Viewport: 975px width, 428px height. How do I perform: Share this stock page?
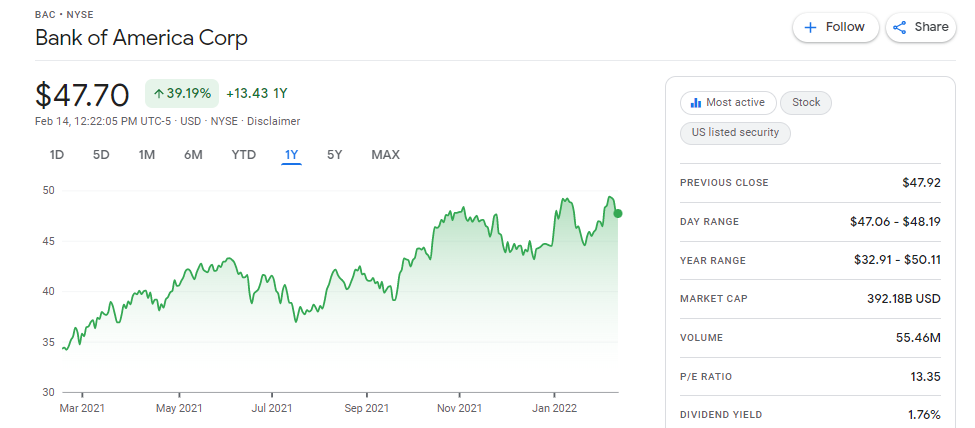920,27
